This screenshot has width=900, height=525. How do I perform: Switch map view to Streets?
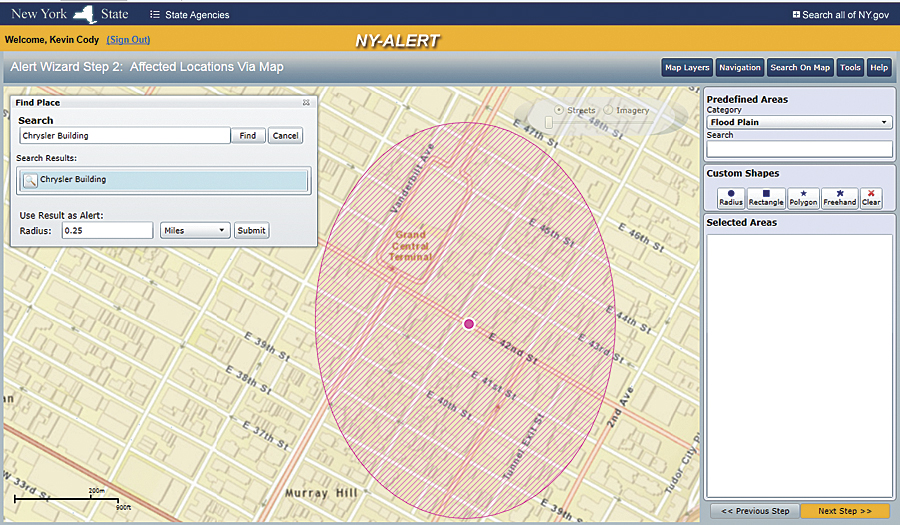[558, 110]
